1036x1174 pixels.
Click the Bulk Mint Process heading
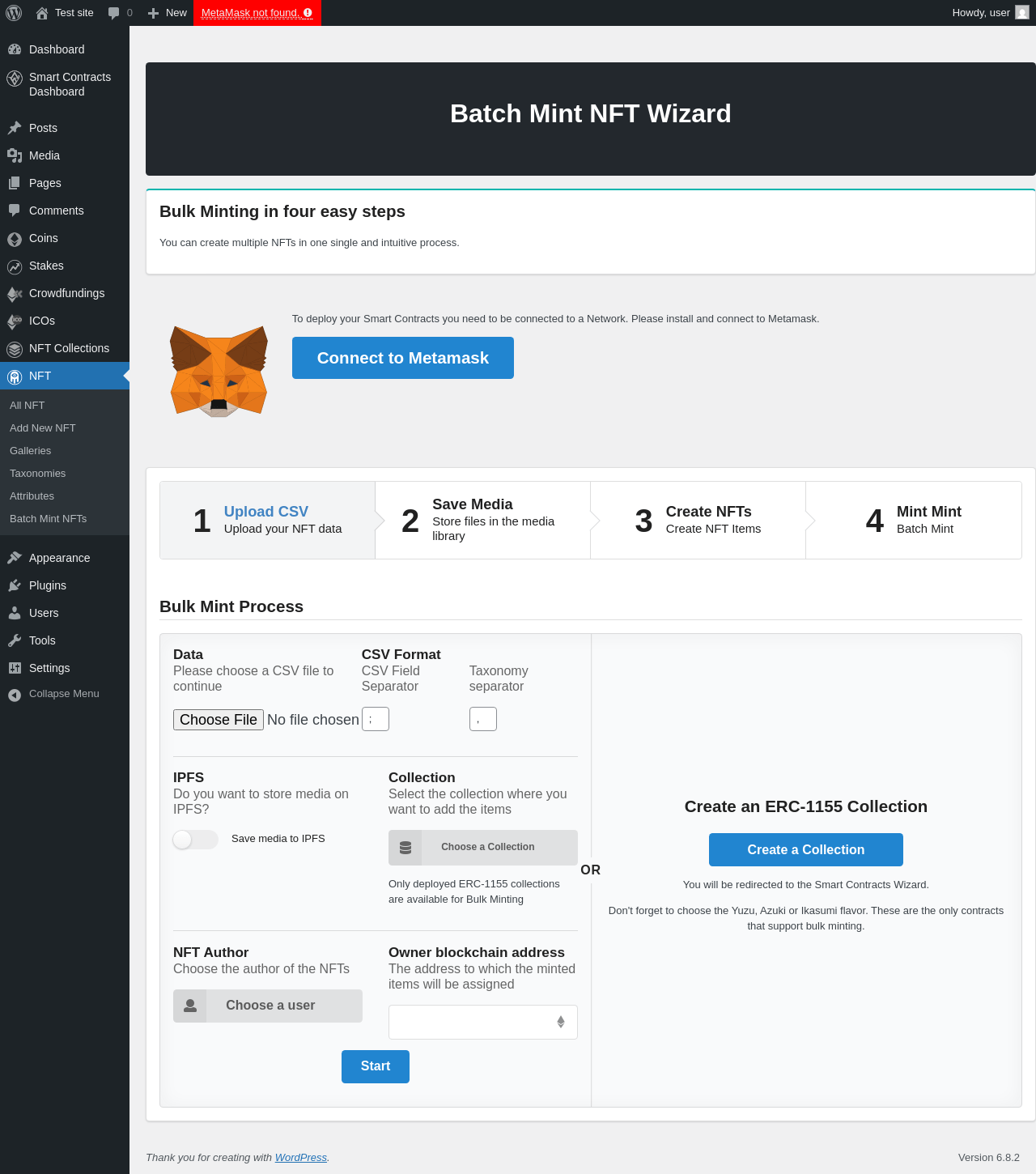pyautogui.click(x=231, y=606)
